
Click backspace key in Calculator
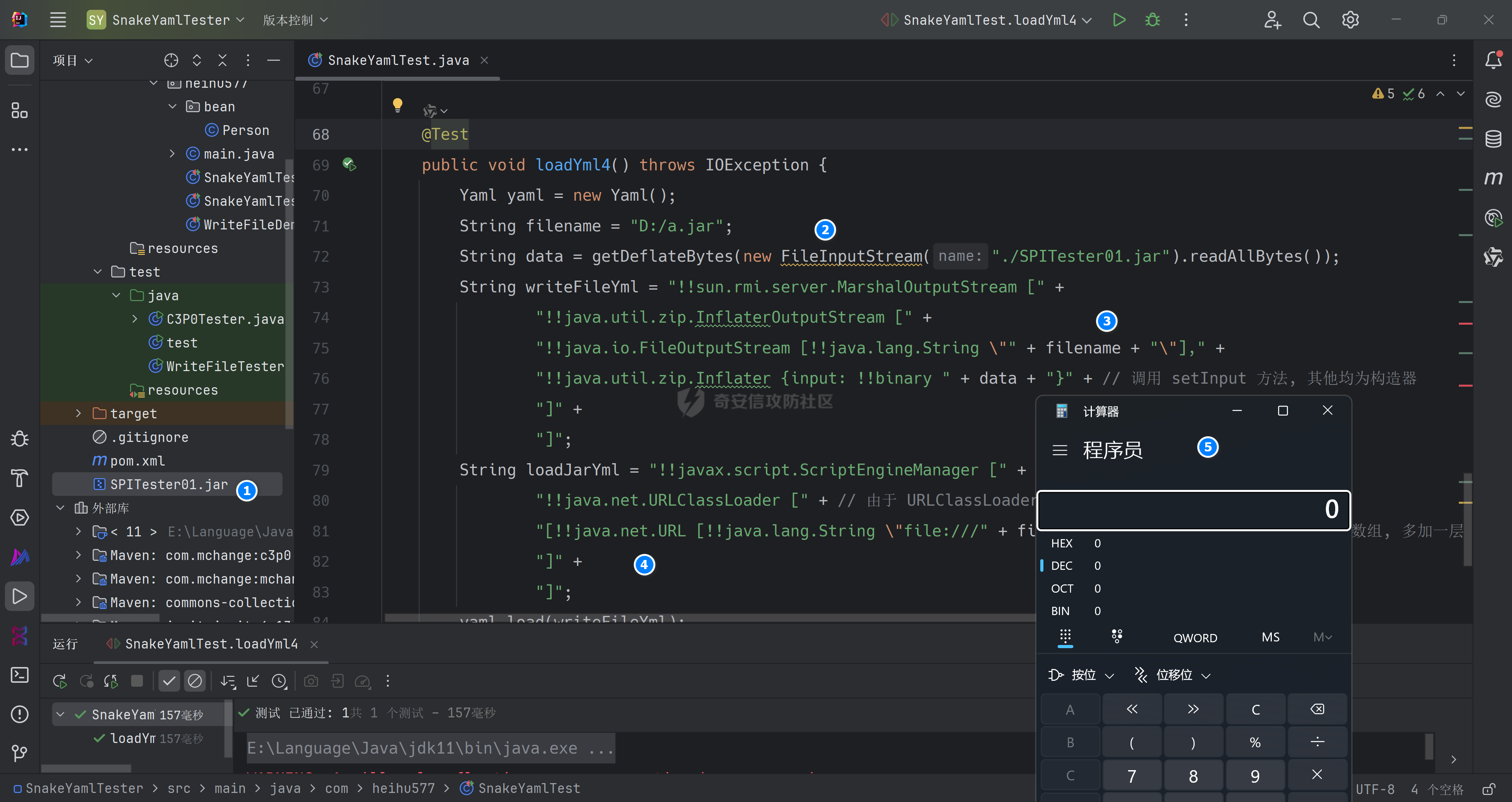(x=1317, y=709)
